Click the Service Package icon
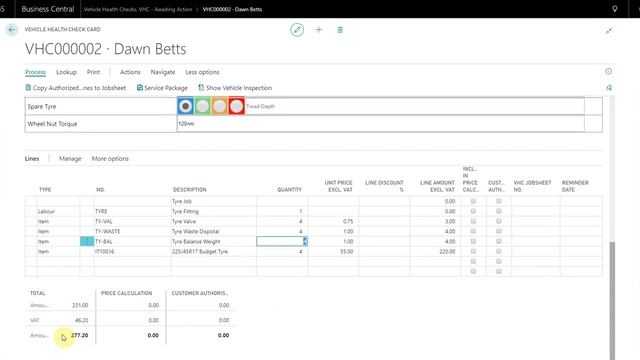640x360 pixels. pos(140,87)
